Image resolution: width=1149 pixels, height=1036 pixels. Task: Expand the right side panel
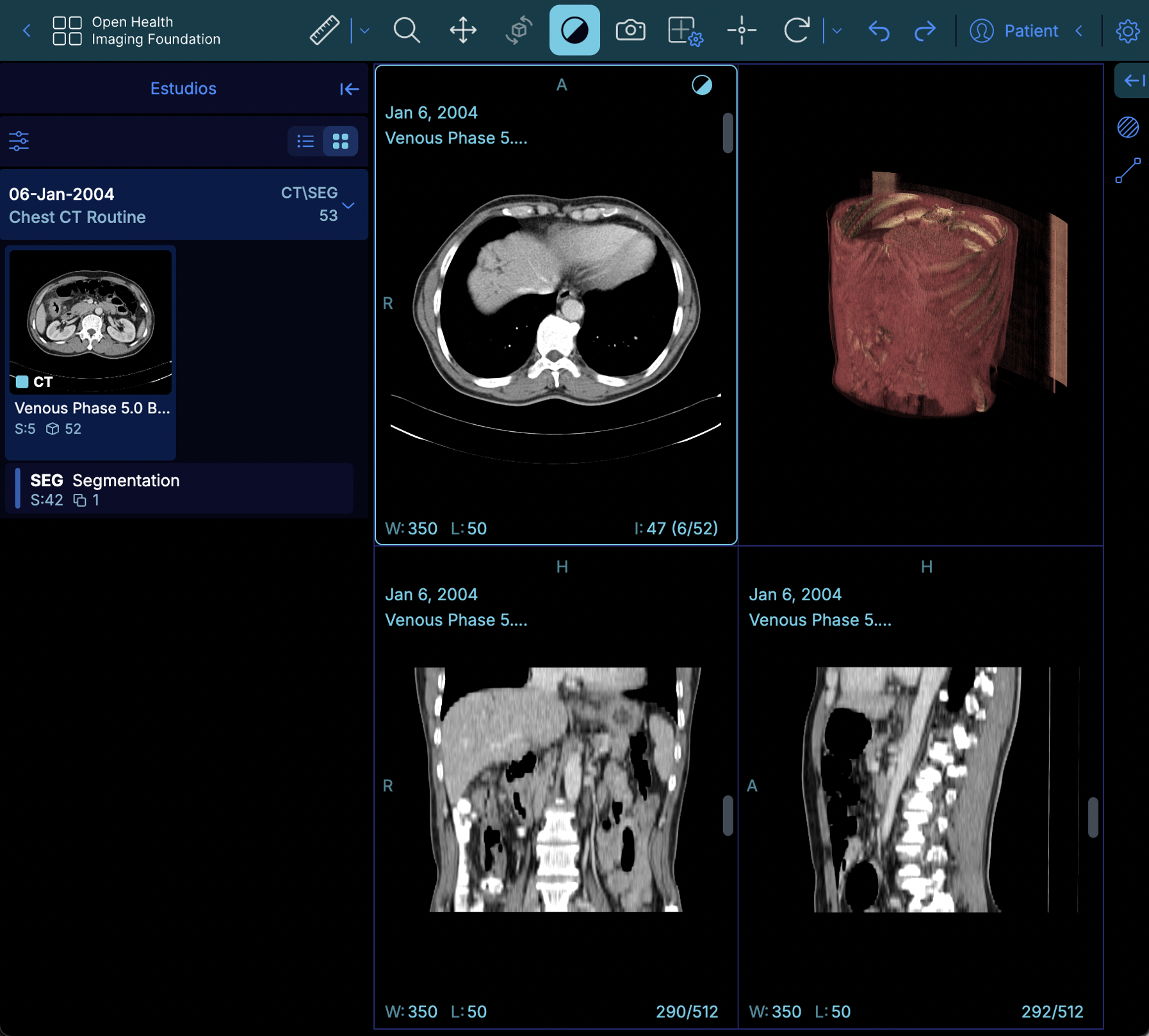[x=1134, y=80]
